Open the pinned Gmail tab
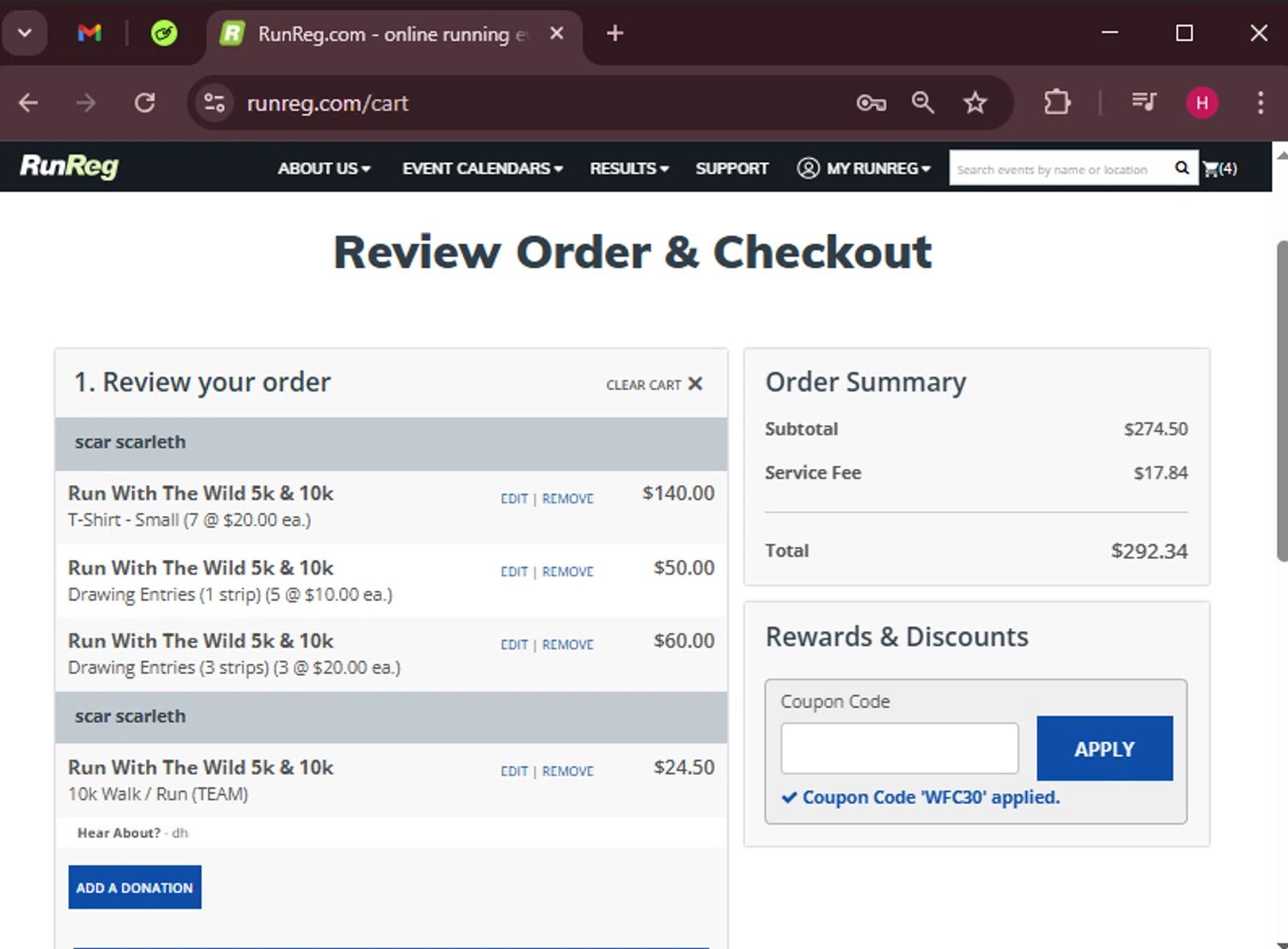This screenshot has width=1288, height=949. (x=89, y=33)
